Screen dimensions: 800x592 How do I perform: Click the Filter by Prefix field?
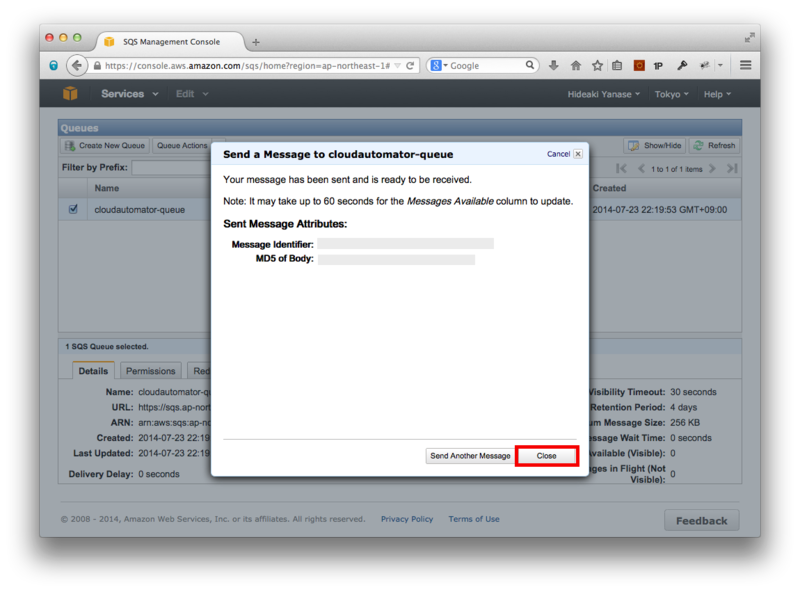click(171, 167)
